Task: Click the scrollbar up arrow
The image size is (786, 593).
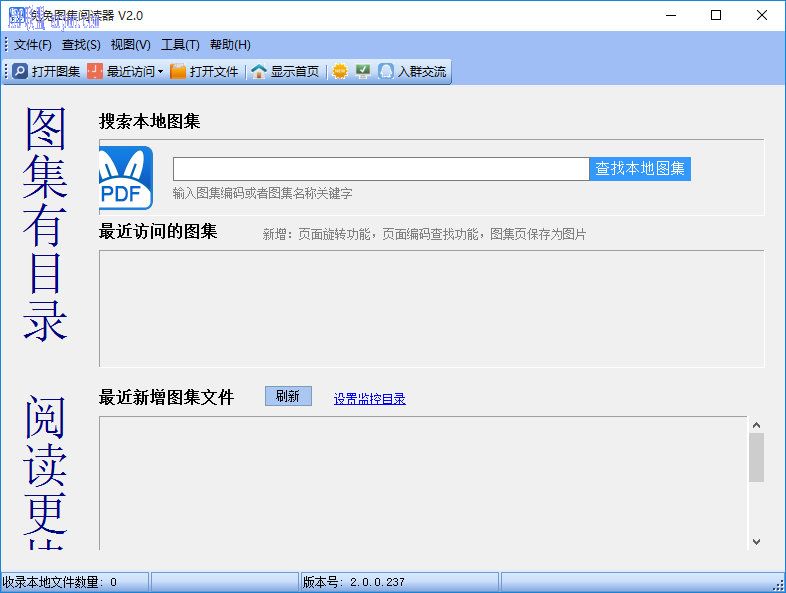Action: coord(756,425)
